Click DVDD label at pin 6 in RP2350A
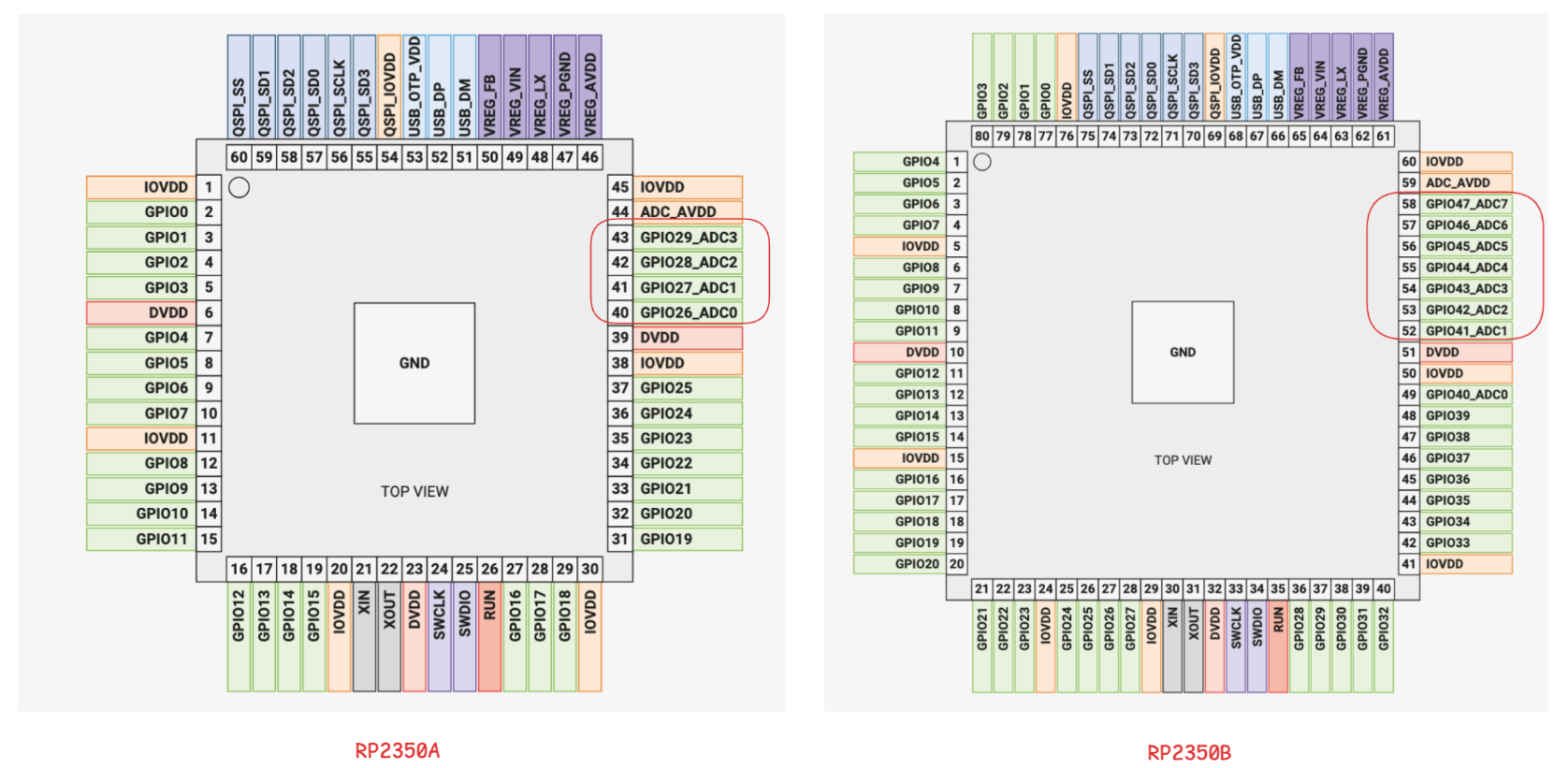Viewport: 1568px width, 768px height. [141, 312]
